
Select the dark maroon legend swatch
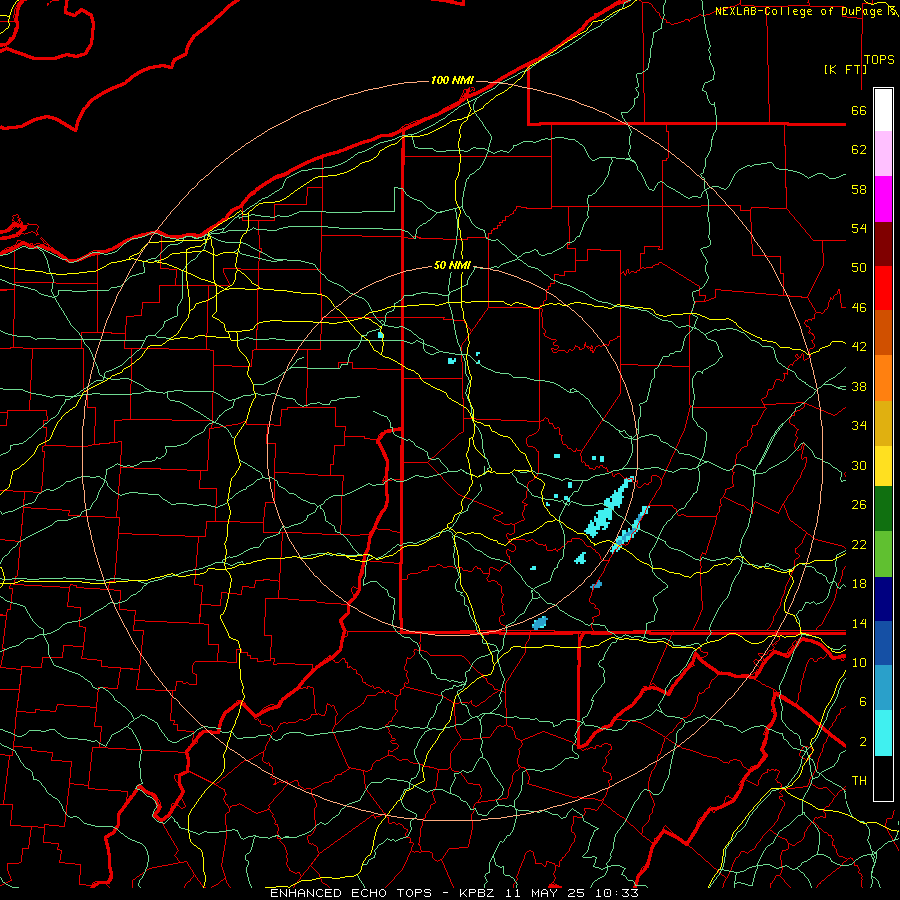pos(883,244)
